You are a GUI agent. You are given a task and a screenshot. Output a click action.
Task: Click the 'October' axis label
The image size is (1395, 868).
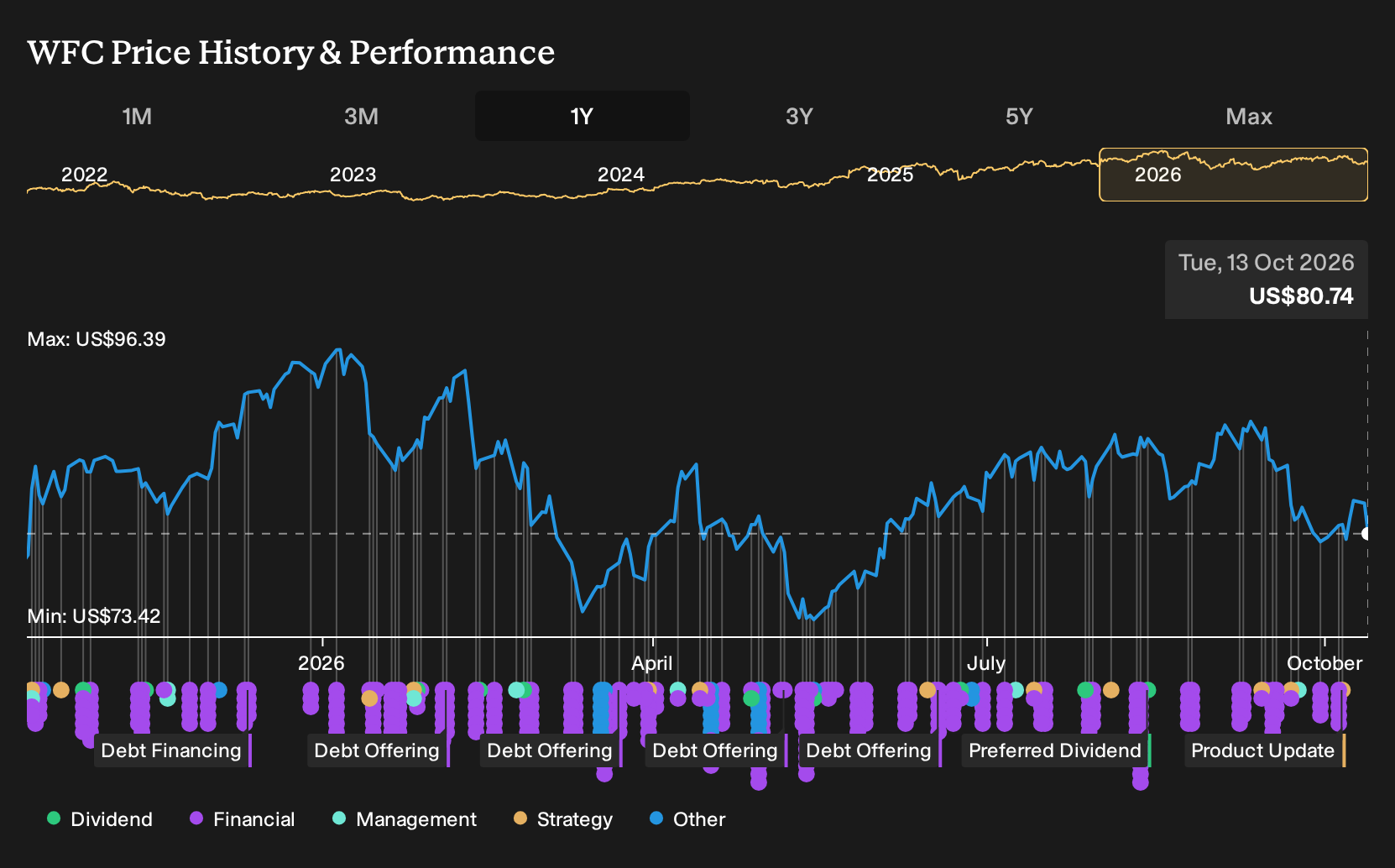click(1324, 663)
